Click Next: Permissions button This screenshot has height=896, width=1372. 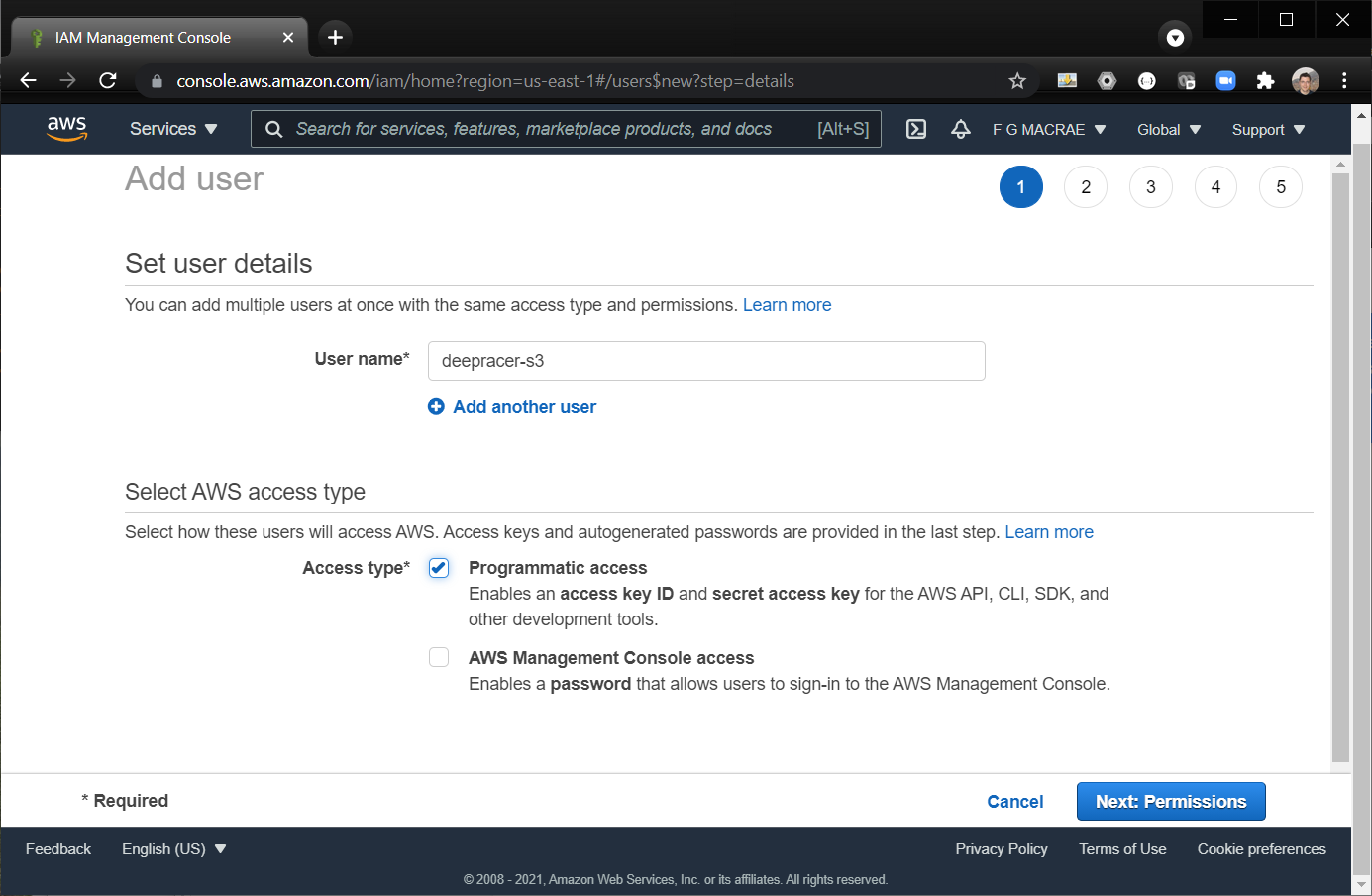click(x=1171, y=802)
